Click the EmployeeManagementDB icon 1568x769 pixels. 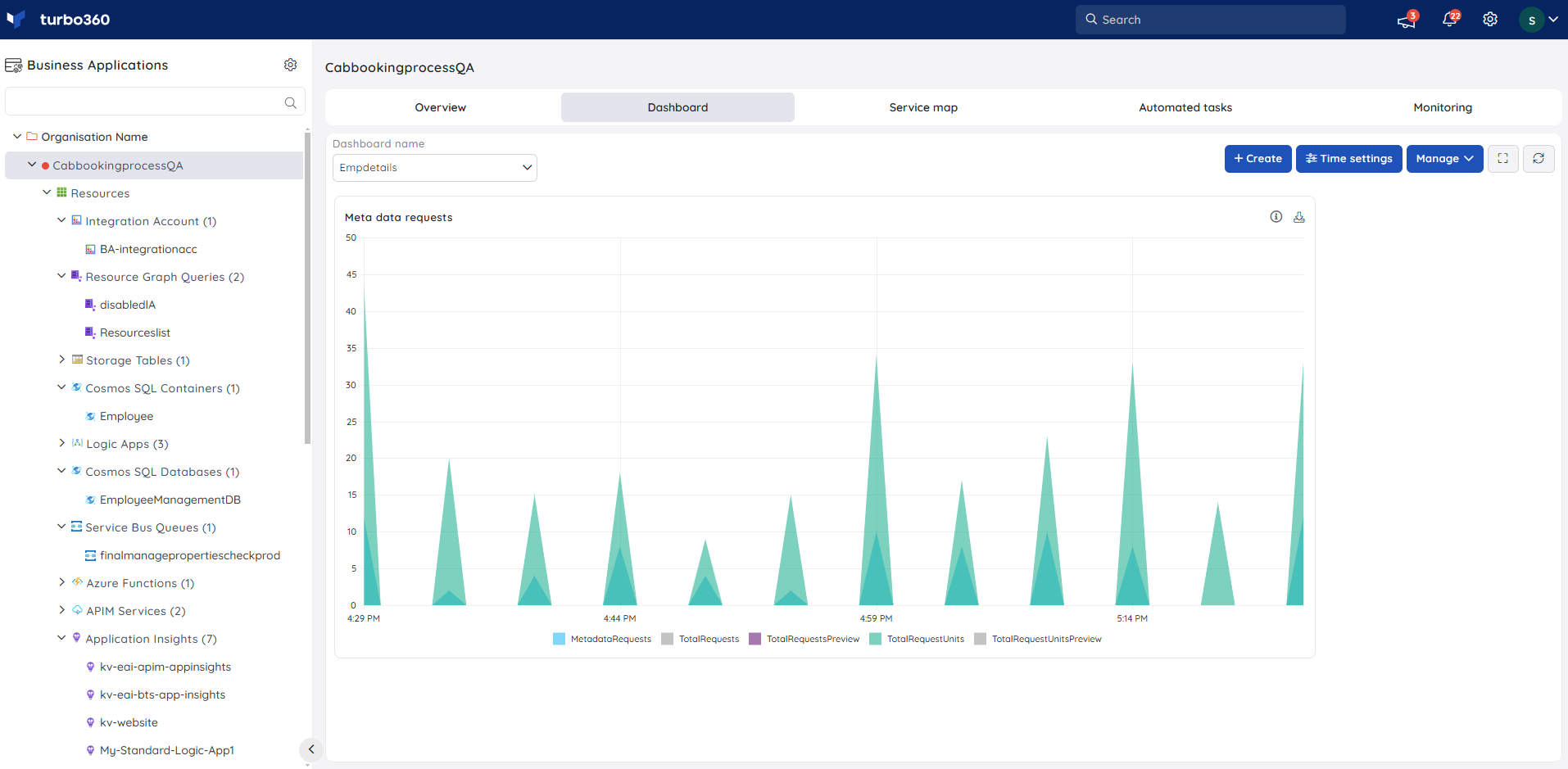pyautogui.click(x=91, y=500)
